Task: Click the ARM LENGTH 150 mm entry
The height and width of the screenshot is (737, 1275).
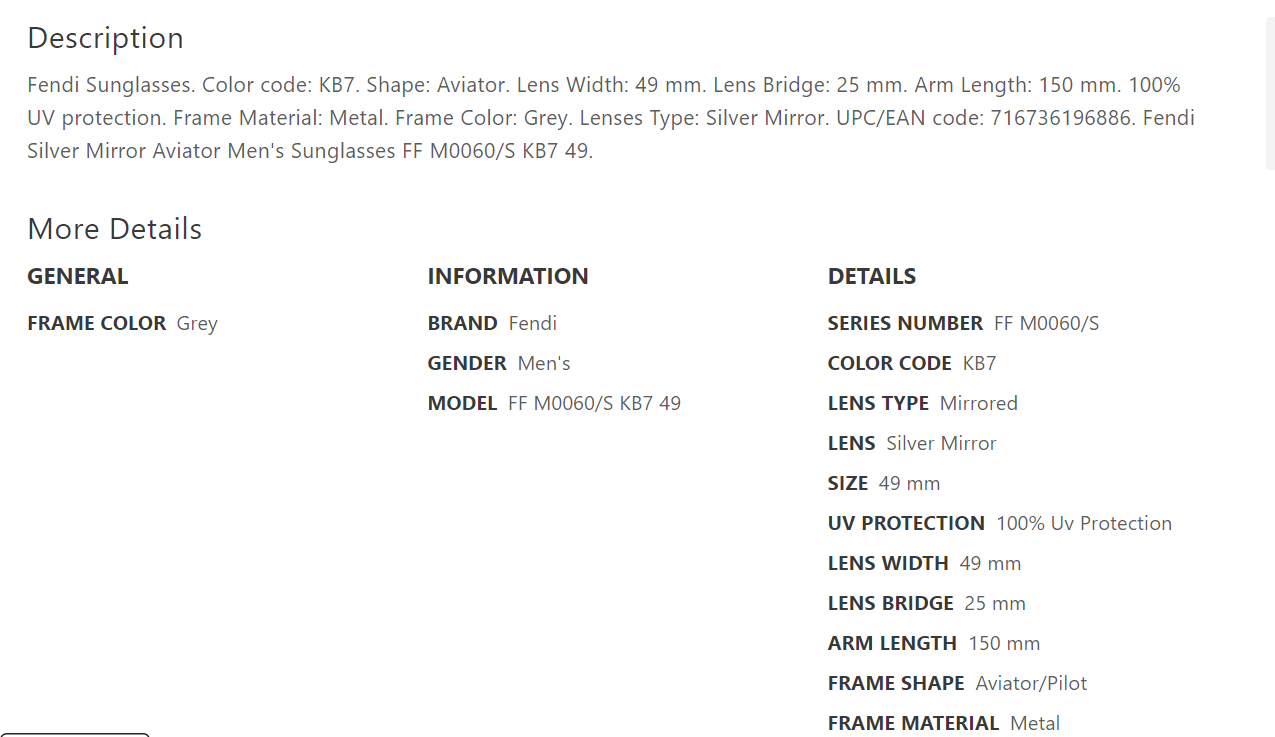Action: point(934,643)
